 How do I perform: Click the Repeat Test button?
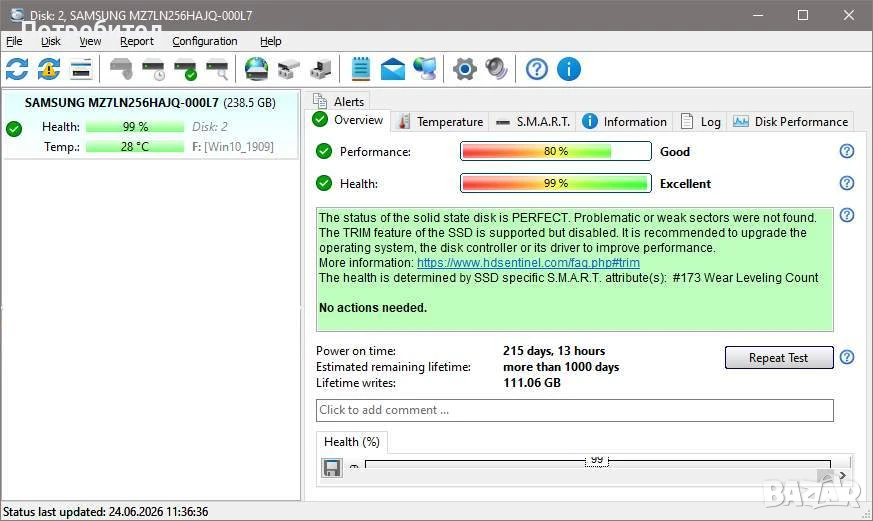pos(778,358)
